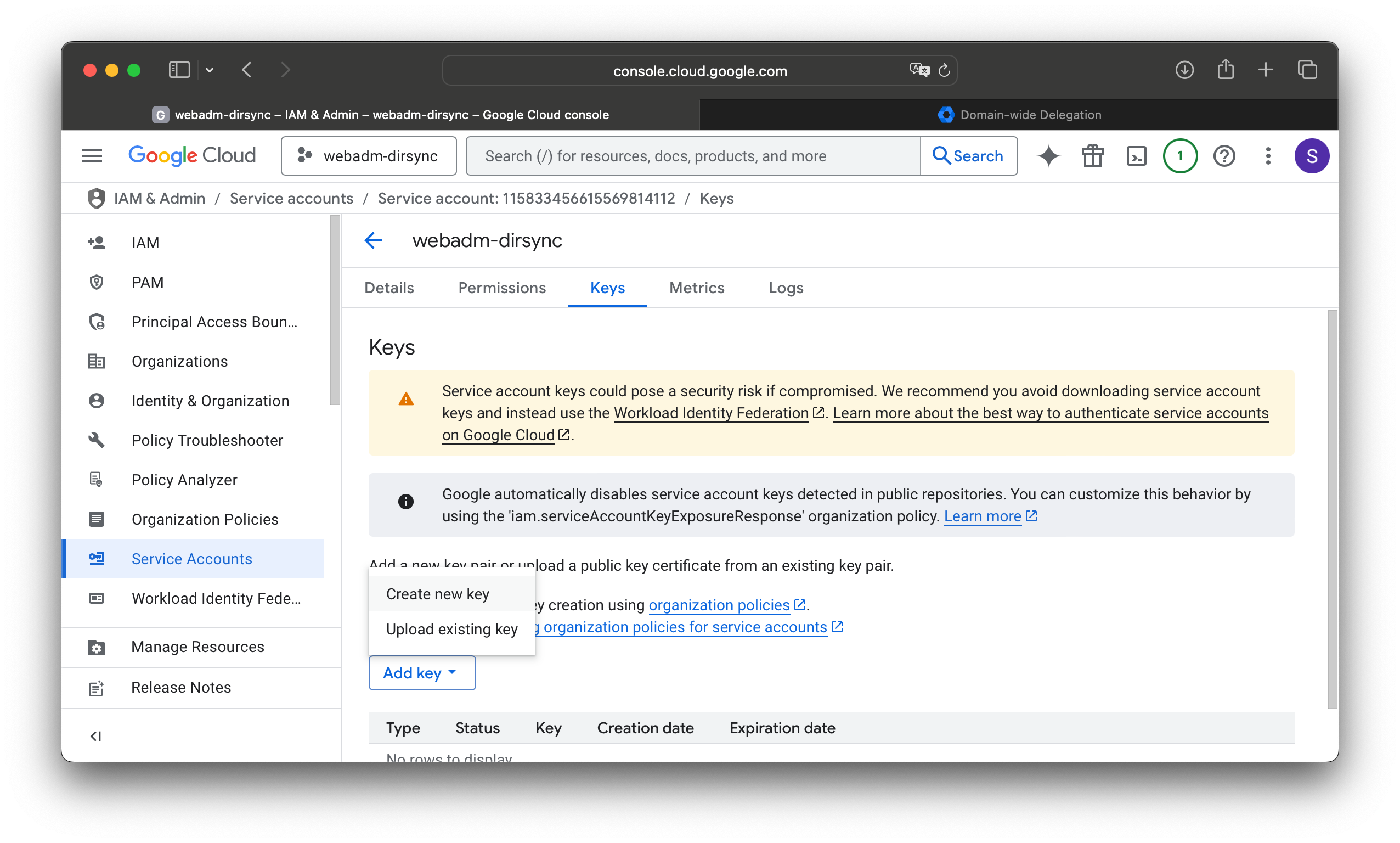Click the Expiration date column header
Viewport: 1400px width, 843px height.
[x=782, y=728]
